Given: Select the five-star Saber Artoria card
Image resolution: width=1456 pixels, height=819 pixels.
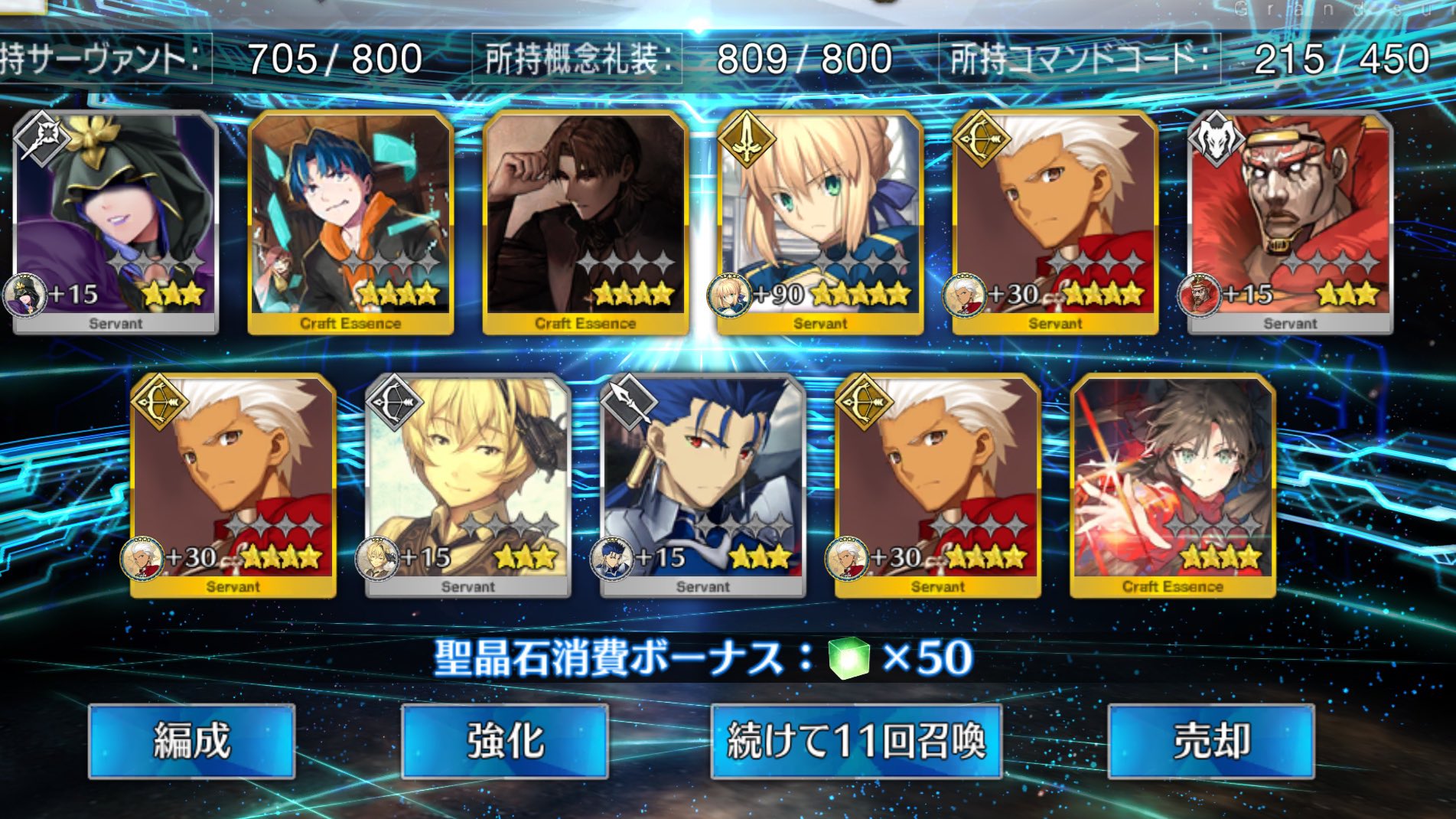Looking at the screenshot, I should tap(819, 223).
